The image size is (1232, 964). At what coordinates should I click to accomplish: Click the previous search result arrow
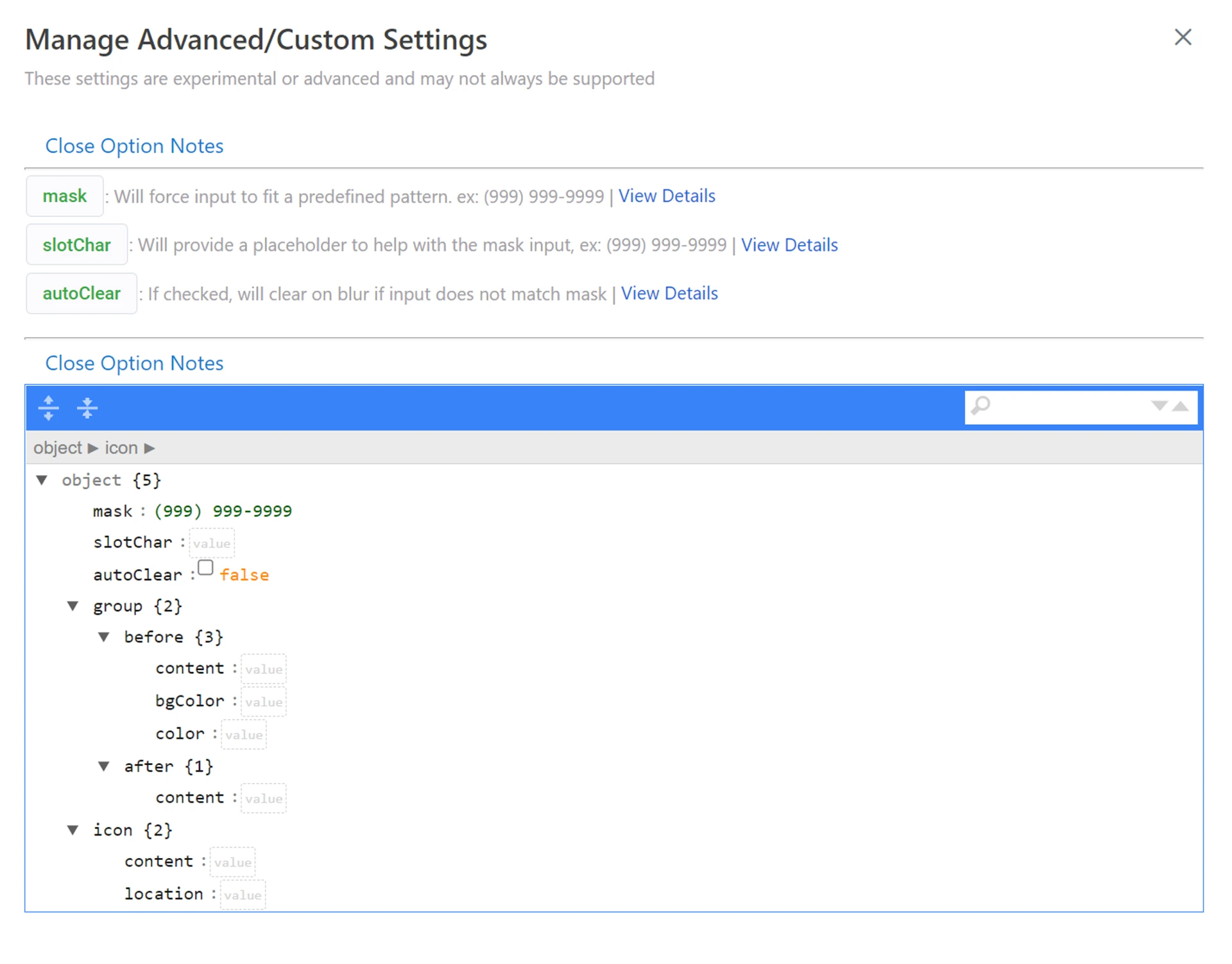1181,406
